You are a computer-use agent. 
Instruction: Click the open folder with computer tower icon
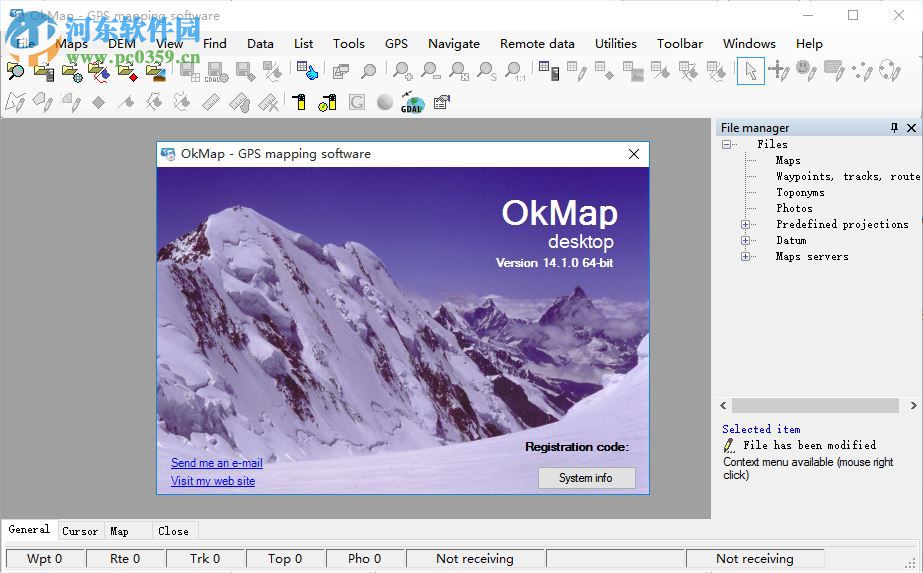click(x=44, y=71)
